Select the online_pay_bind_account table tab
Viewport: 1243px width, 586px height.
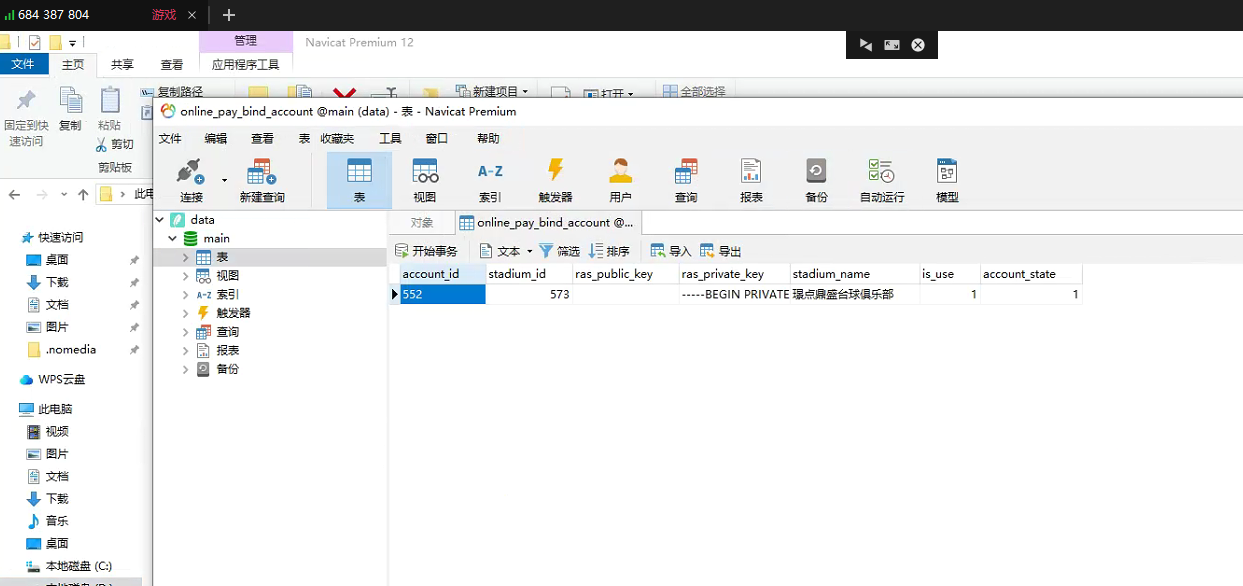point(547,223)
